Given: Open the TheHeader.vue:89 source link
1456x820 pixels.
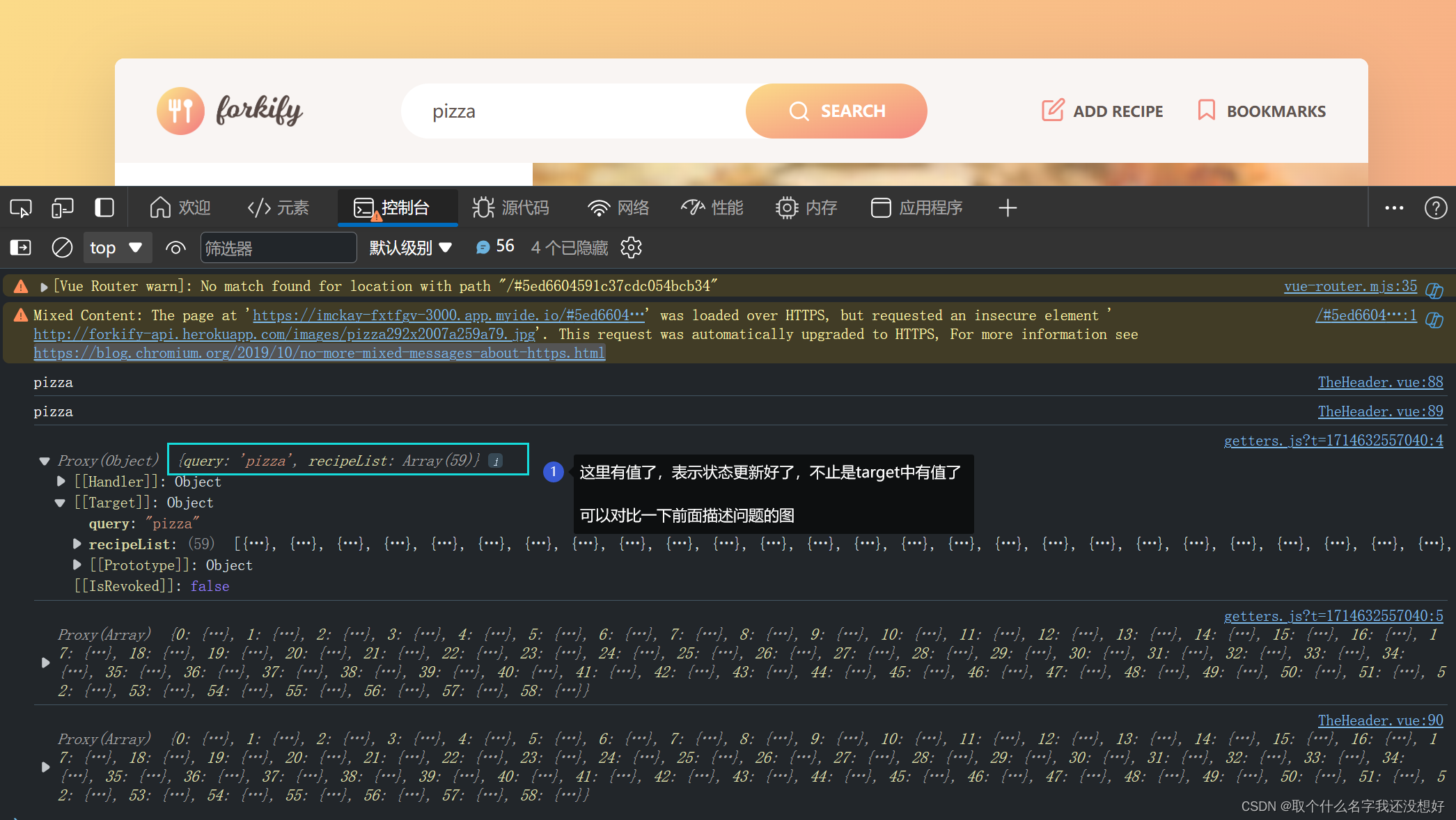Looking at the screenshot, I should pos(1380,411).
